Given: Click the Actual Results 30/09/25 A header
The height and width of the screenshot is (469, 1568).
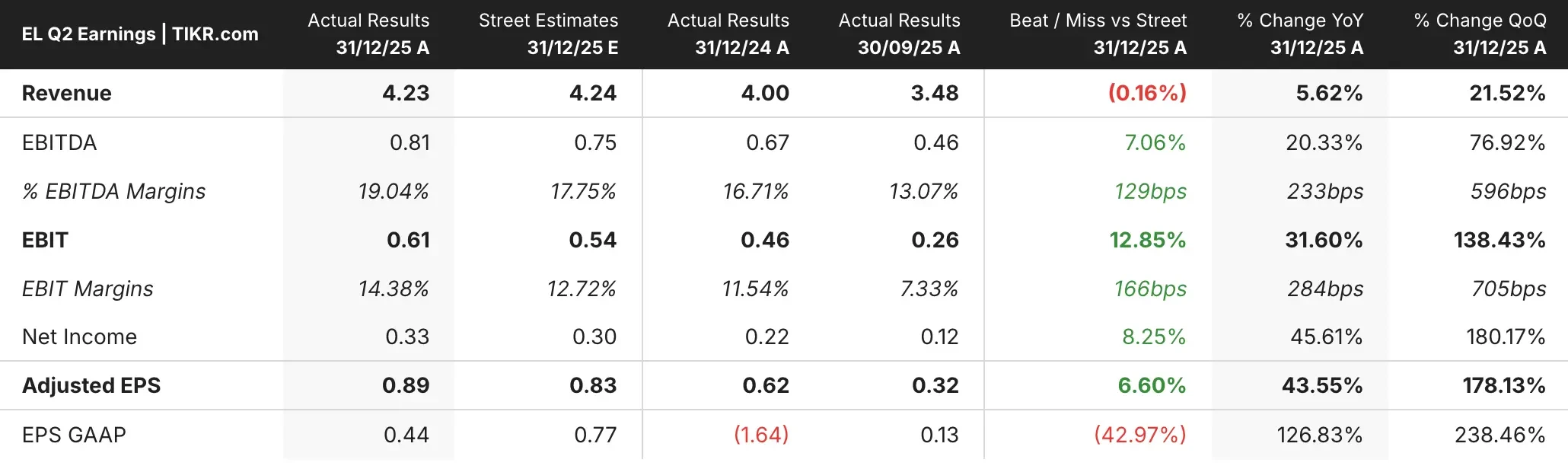Looking at the screenshot, I should click(x=899, y=34).
